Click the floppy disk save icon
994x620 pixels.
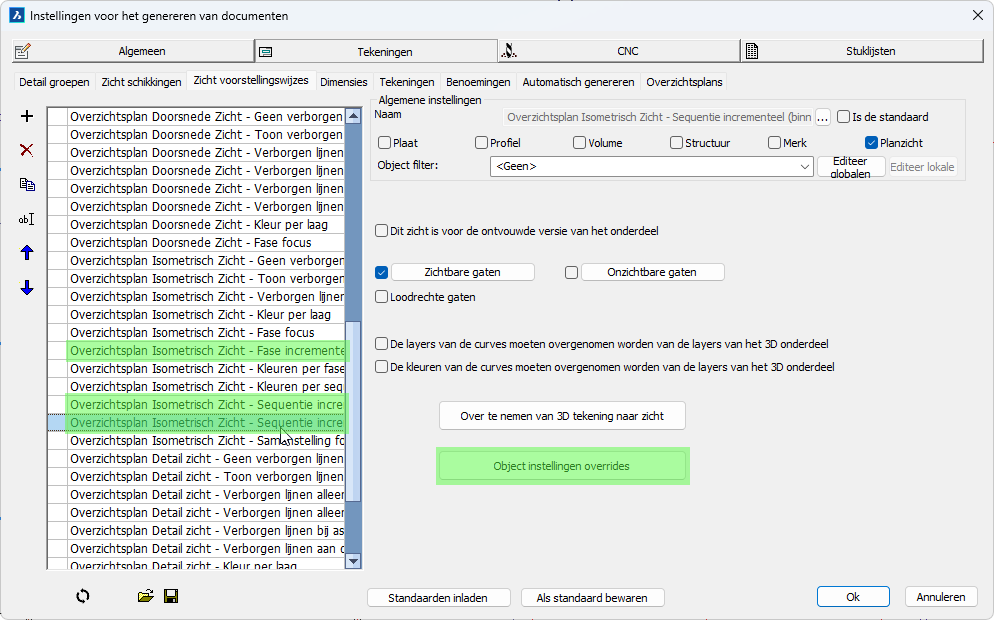click(171, 596)
